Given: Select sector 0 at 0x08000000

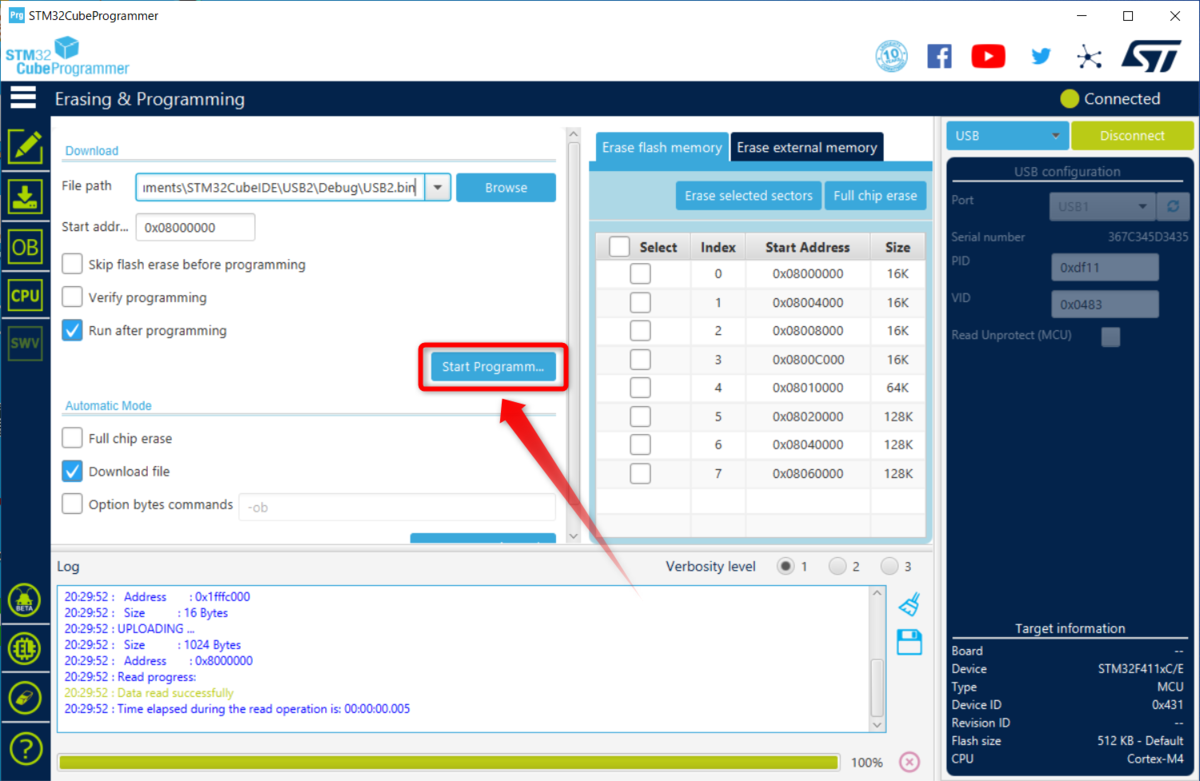Looking at the screenshot, I should 640,273.
